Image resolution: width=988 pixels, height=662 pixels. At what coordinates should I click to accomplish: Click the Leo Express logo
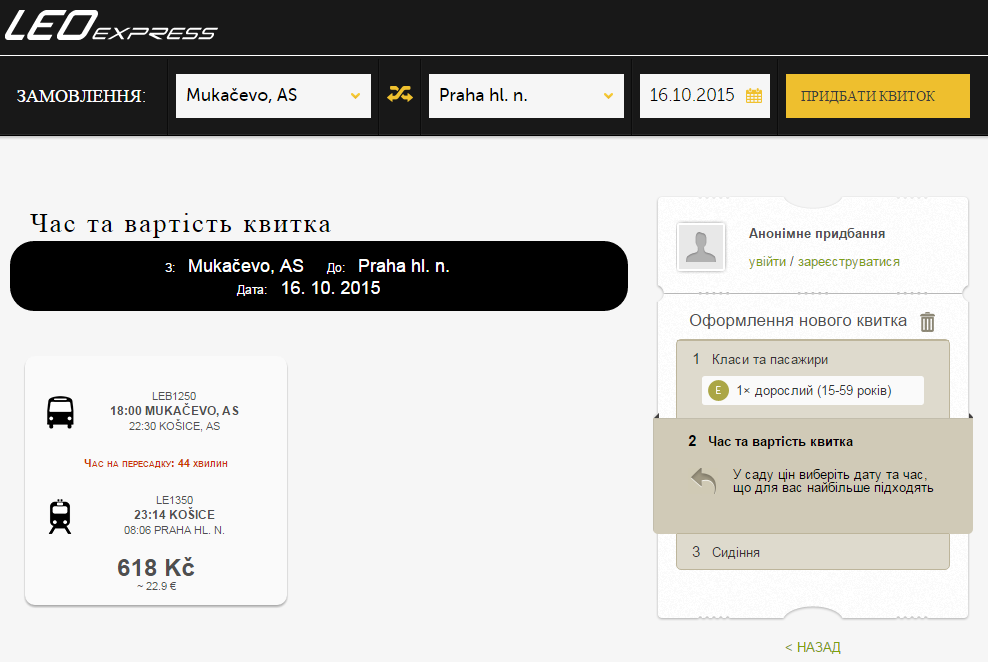pos(111,26)
